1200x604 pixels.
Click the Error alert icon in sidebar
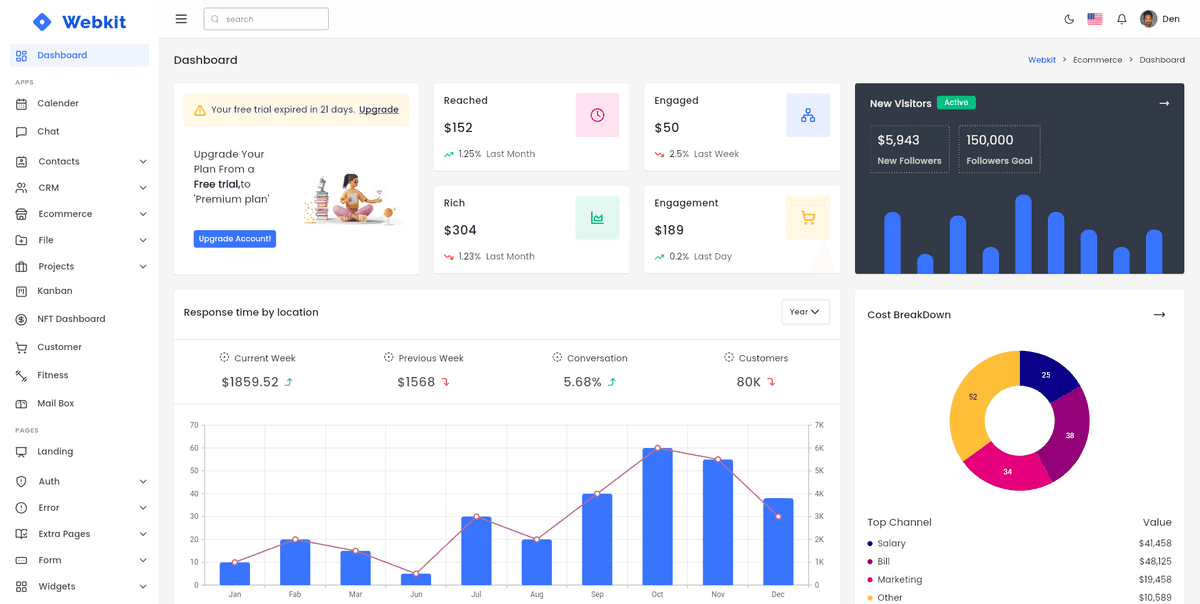tap(22, 508)
